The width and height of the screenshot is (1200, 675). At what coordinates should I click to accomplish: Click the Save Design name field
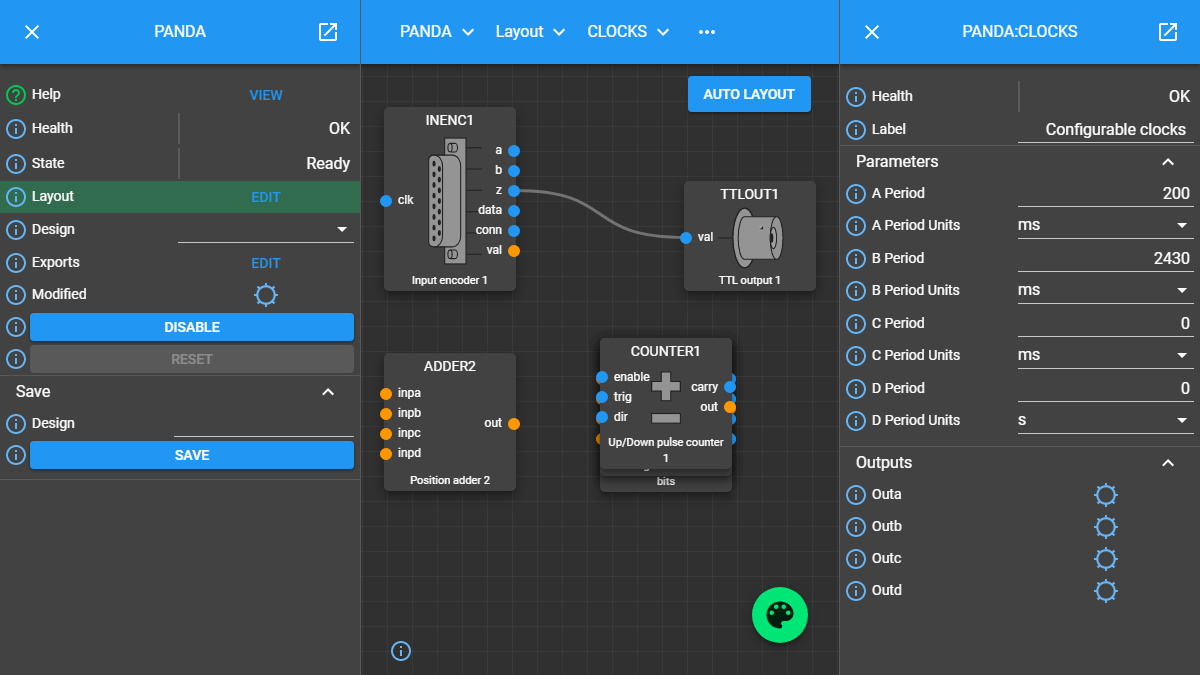(x=264, y=424)
